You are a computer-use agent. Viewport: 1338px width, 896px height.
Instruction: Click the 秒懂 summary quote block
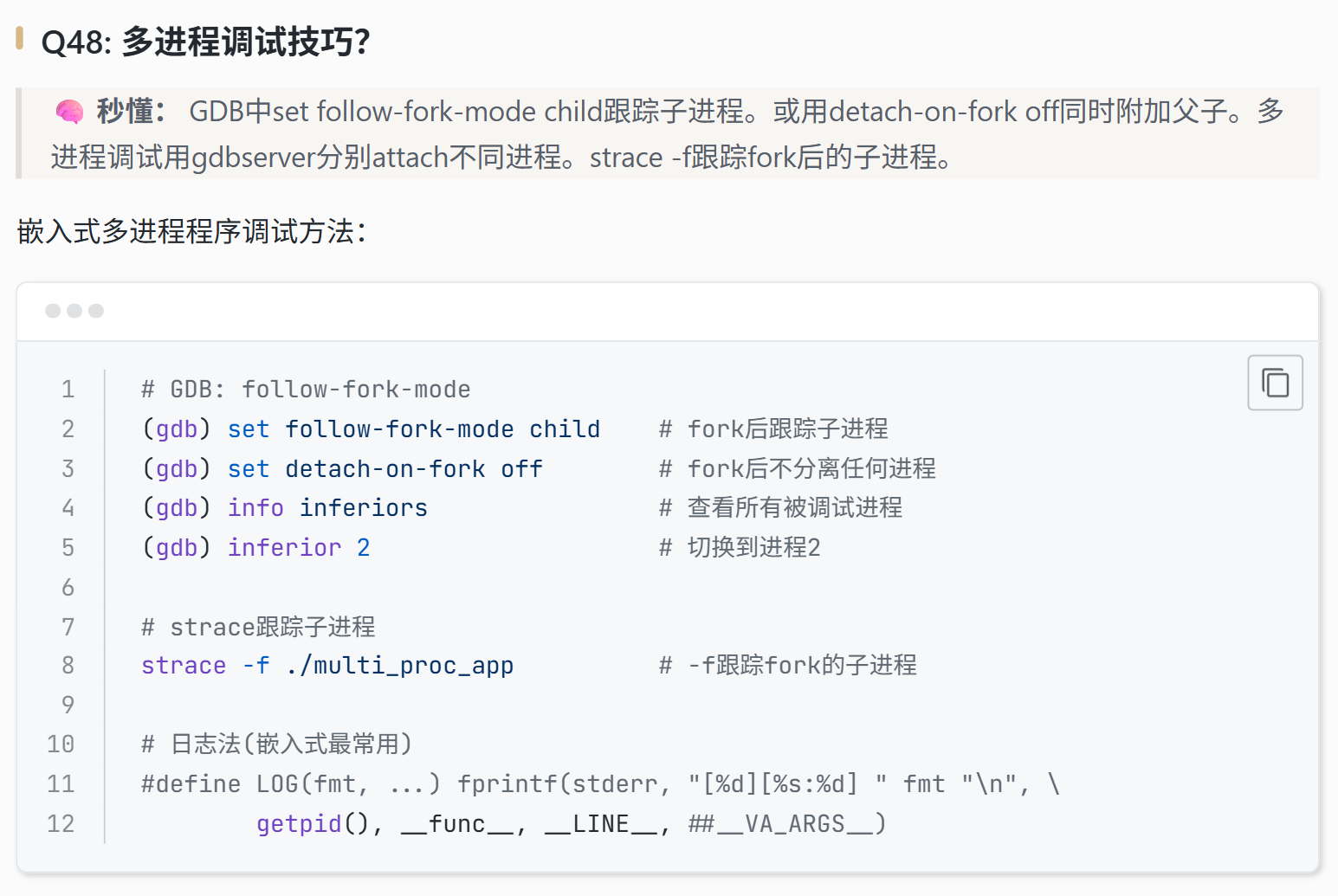668,133
